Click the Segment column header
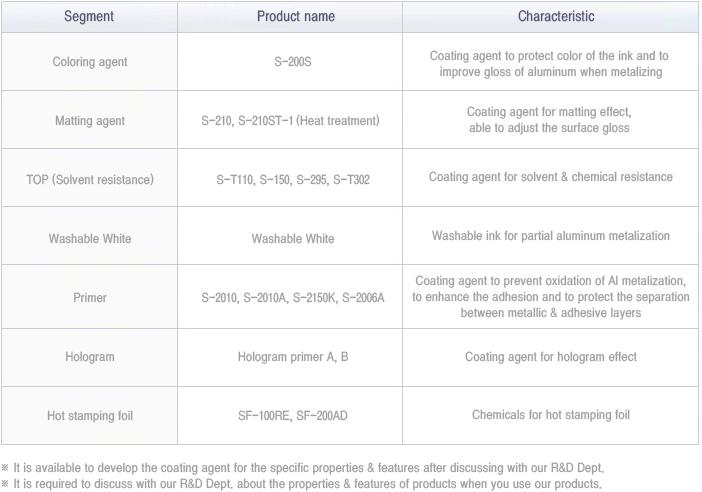Image resolution: width=702 pixels, height=492 pixels. point(89,17)
